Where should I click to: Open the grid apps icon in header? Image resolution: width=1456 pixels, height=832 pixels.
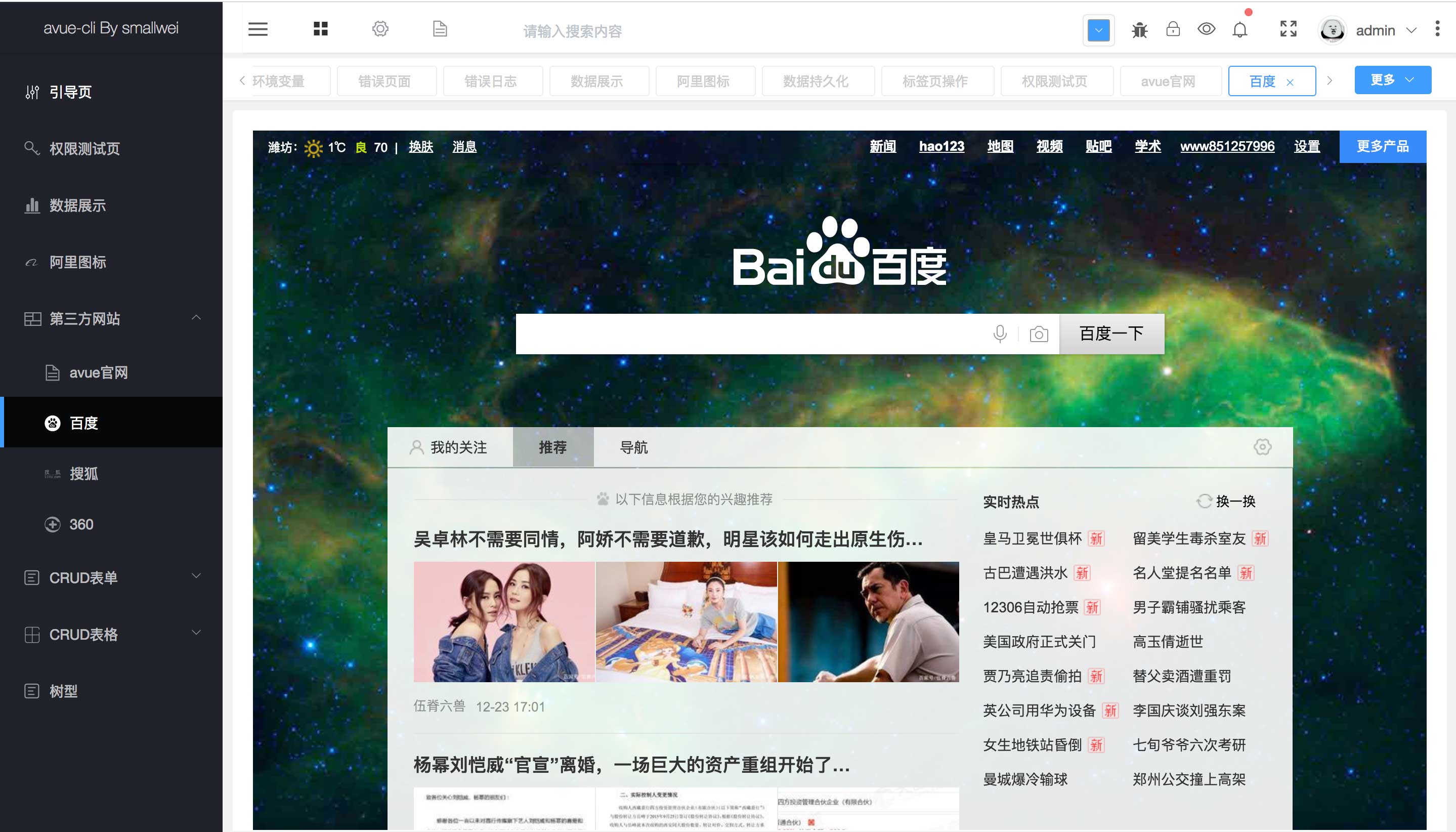[x=320, y=28]
